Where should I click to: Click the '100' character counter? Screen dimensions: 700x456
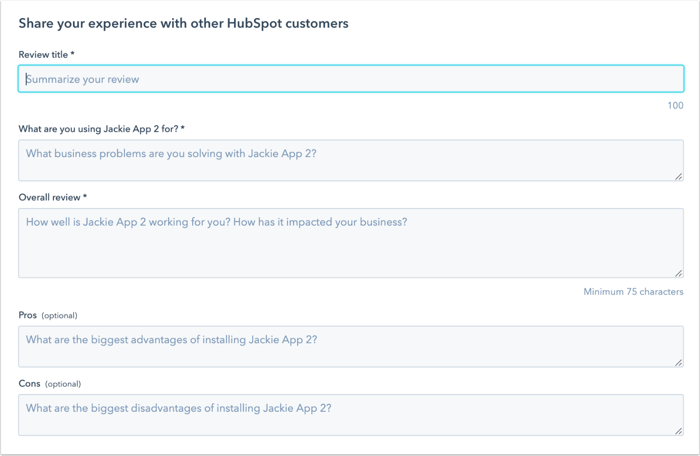click(675, 105)
